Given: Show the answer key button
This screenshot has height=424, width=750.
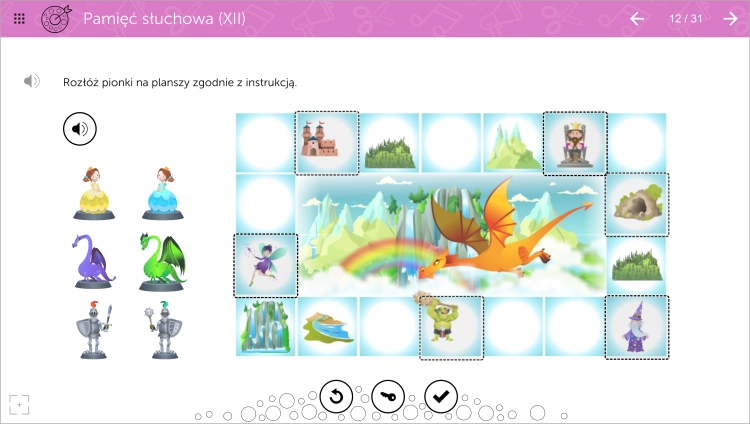Looking at the screenshot, I should pos(388,396).
